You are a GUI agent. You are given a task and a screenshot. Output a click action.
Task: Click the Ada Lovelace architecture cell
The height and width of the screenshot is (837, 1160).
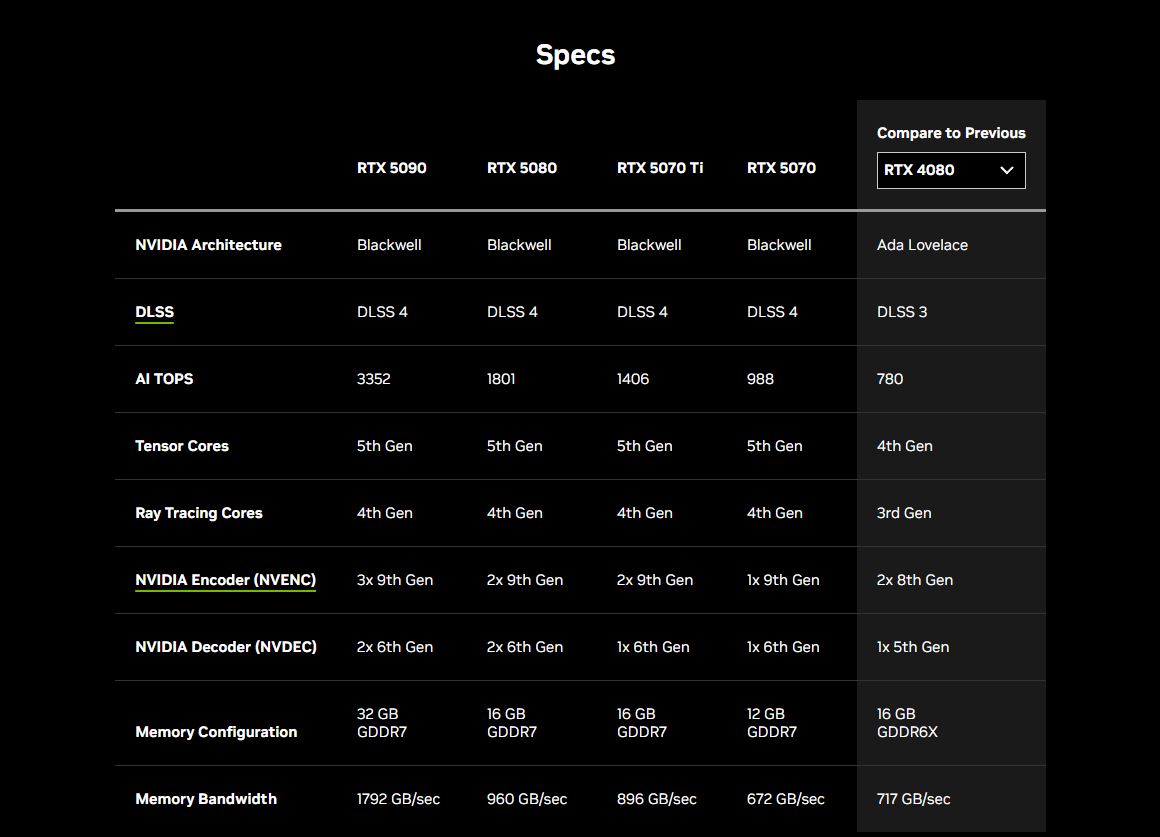(922, 245)
